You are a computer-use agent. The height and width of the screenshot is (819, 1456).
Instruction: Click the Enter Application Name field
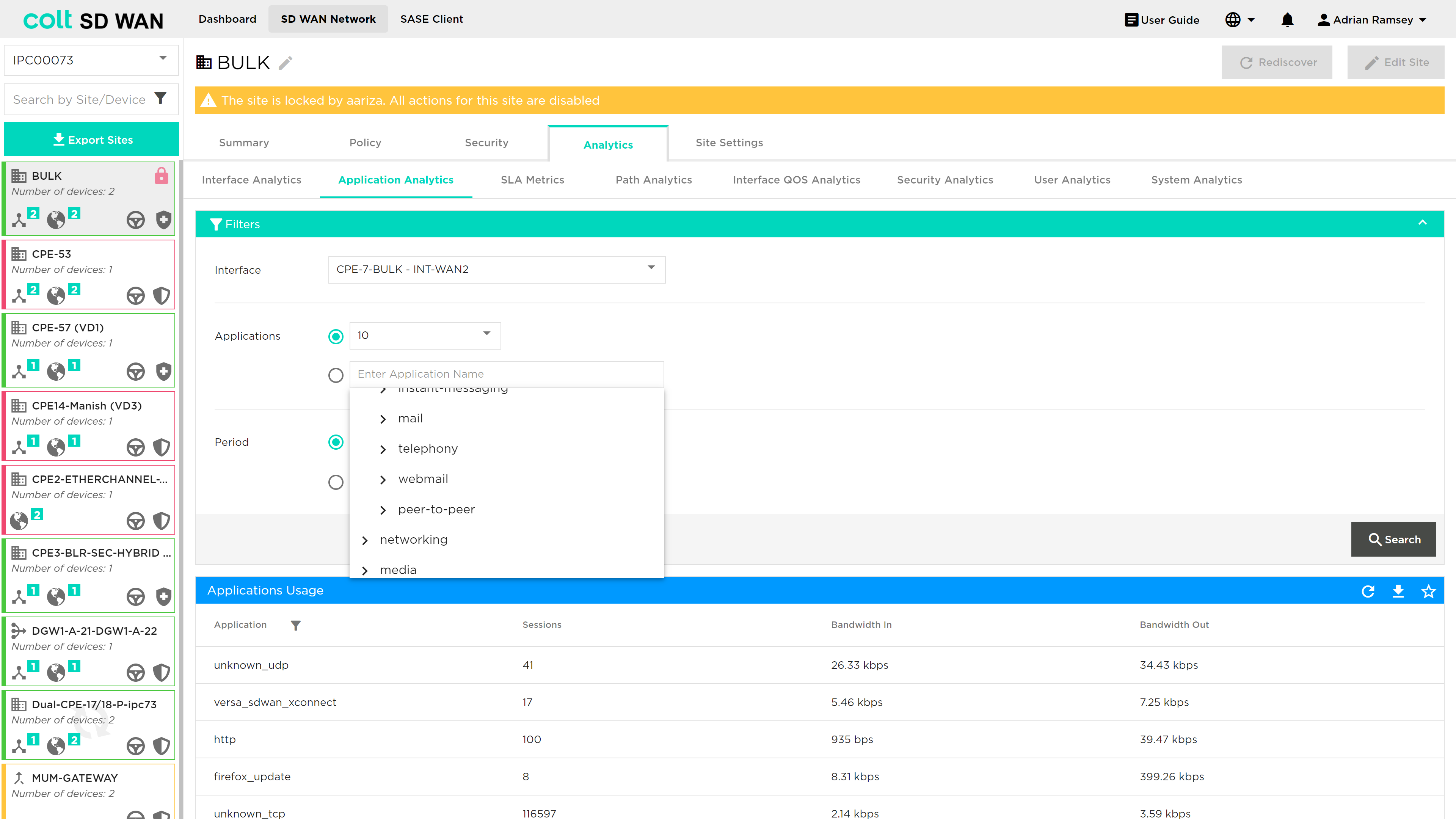tap(507, 374)
